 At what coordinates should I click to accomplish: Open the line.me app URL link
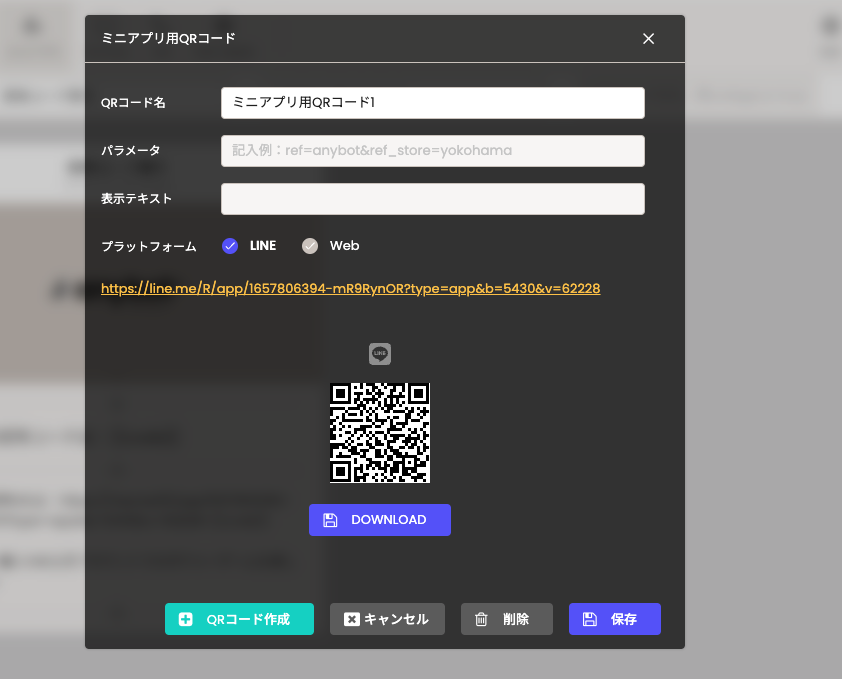tap(350, 288)
